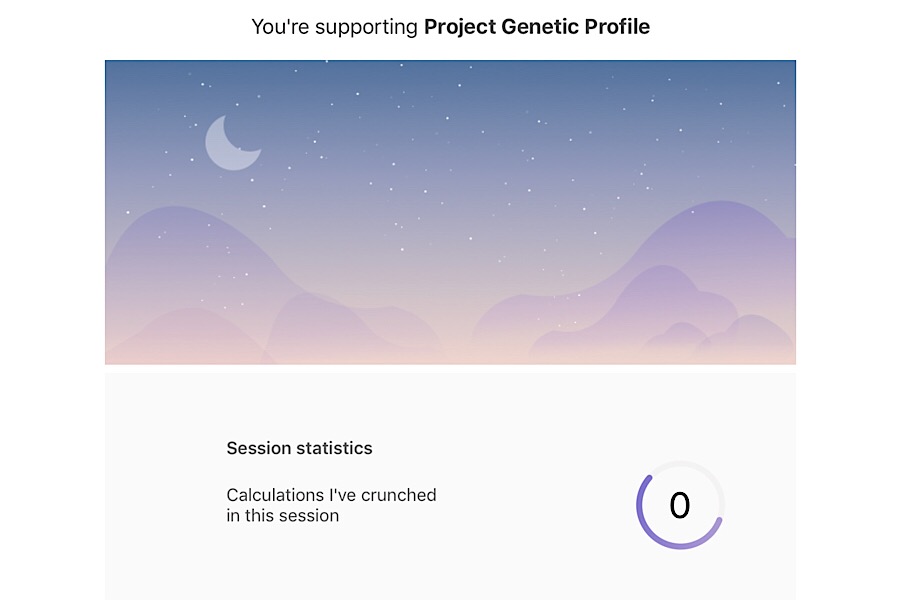Screen dimensions: 900x600
Task: Click the "in this session" text line
Action: 283,516
